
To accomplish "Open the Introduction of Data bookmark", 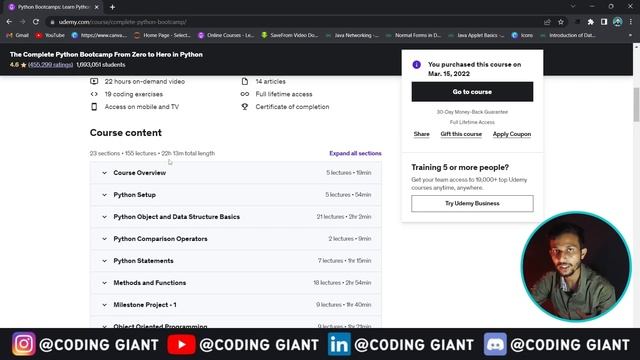I will pos(568,36).
